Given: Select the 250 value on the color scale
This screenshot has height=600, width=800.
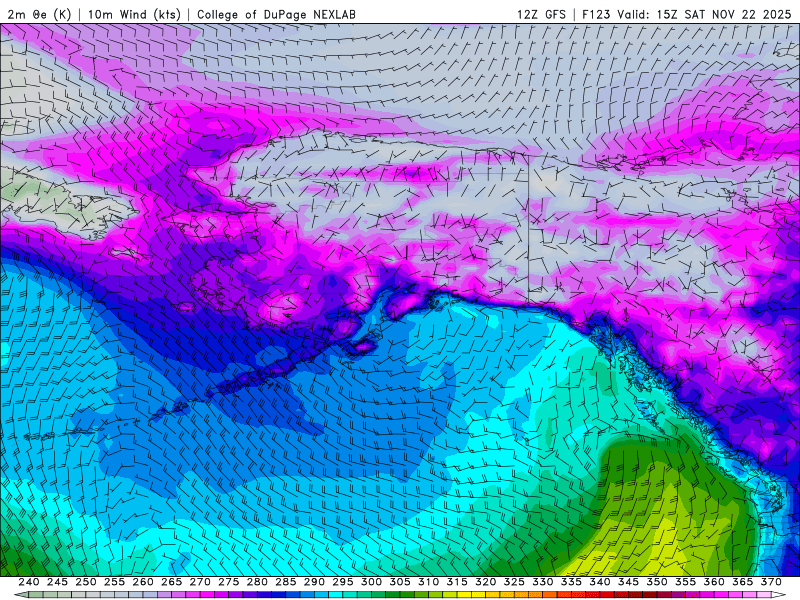Looking at the screenshot, I should 86,582.
